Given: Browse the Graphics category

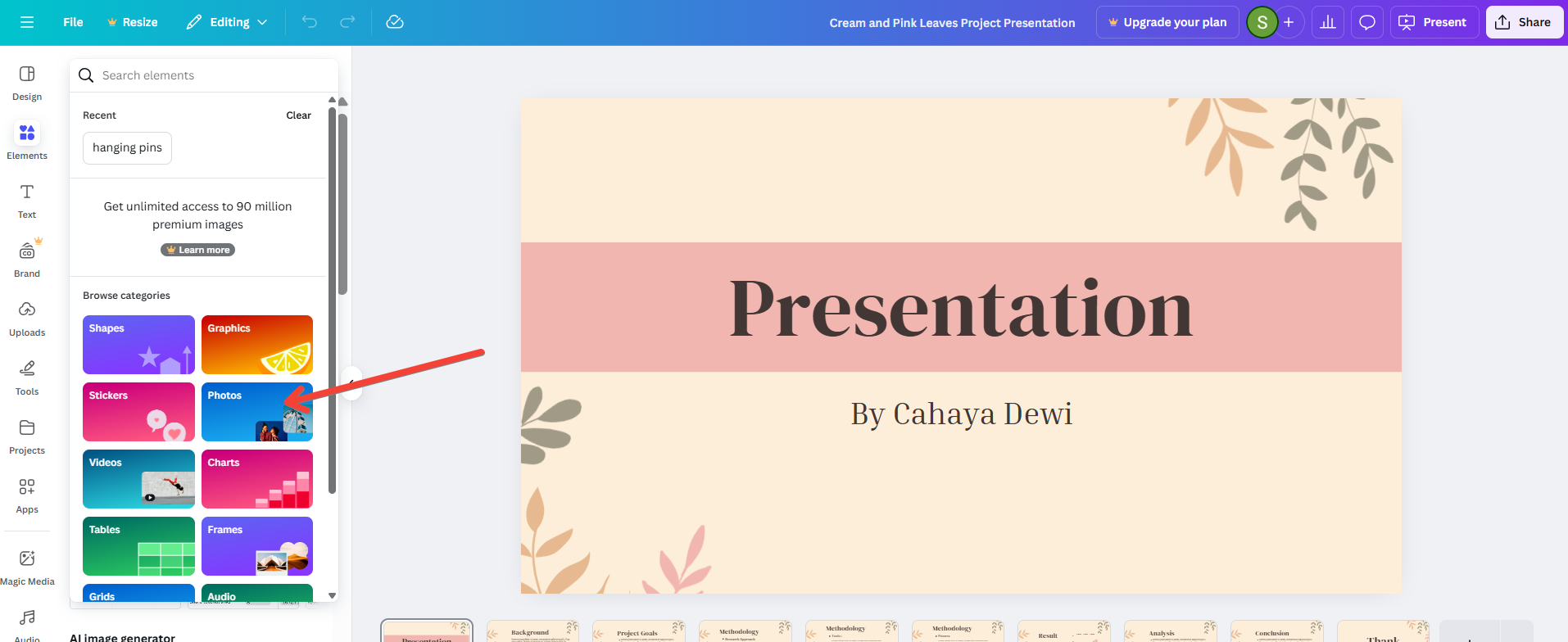Looking at the screenshot, I should [257, 345].
